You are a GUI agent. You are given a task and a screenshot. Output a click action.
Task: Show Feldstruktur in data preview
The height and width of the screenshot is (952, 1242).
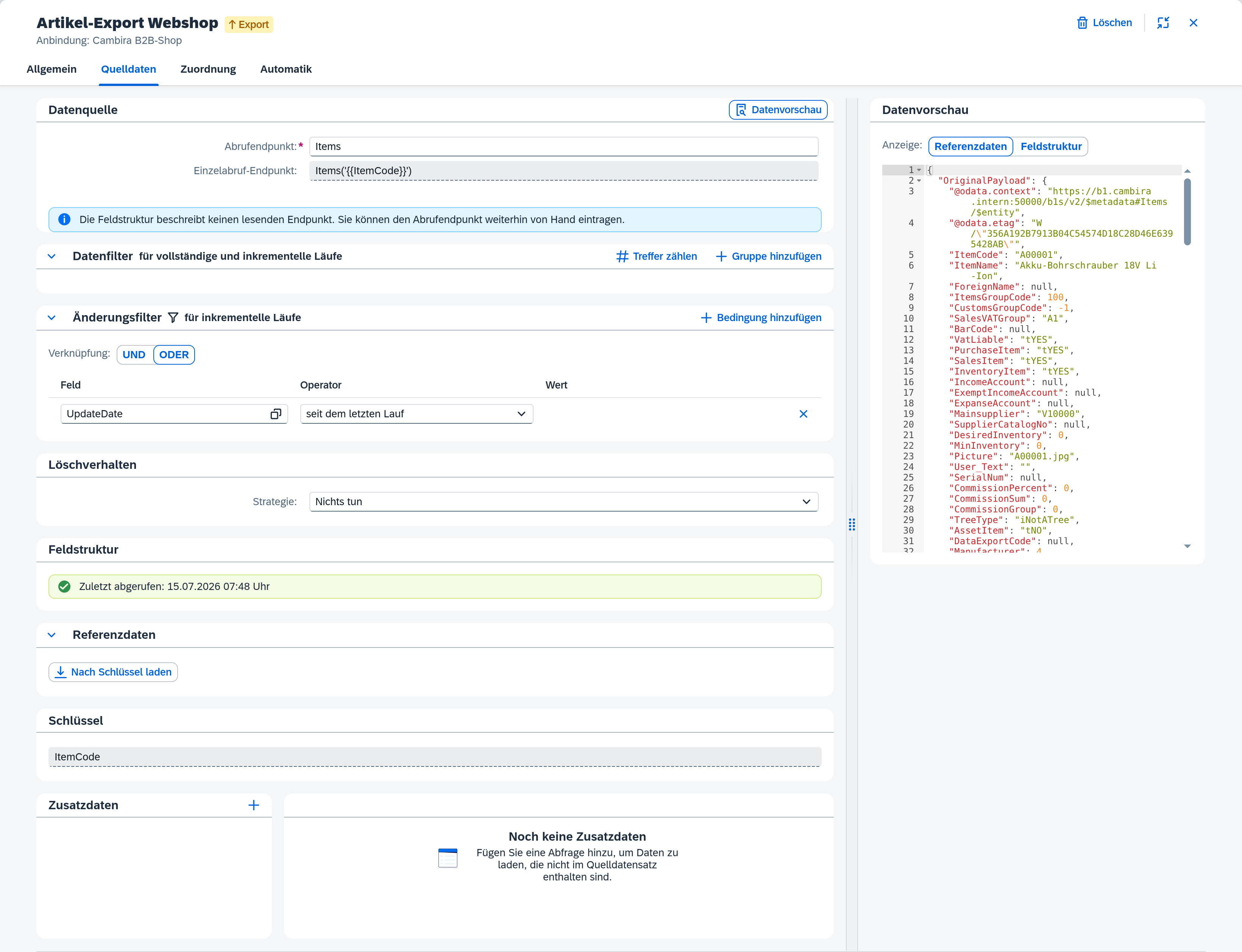pos(1051,146)
